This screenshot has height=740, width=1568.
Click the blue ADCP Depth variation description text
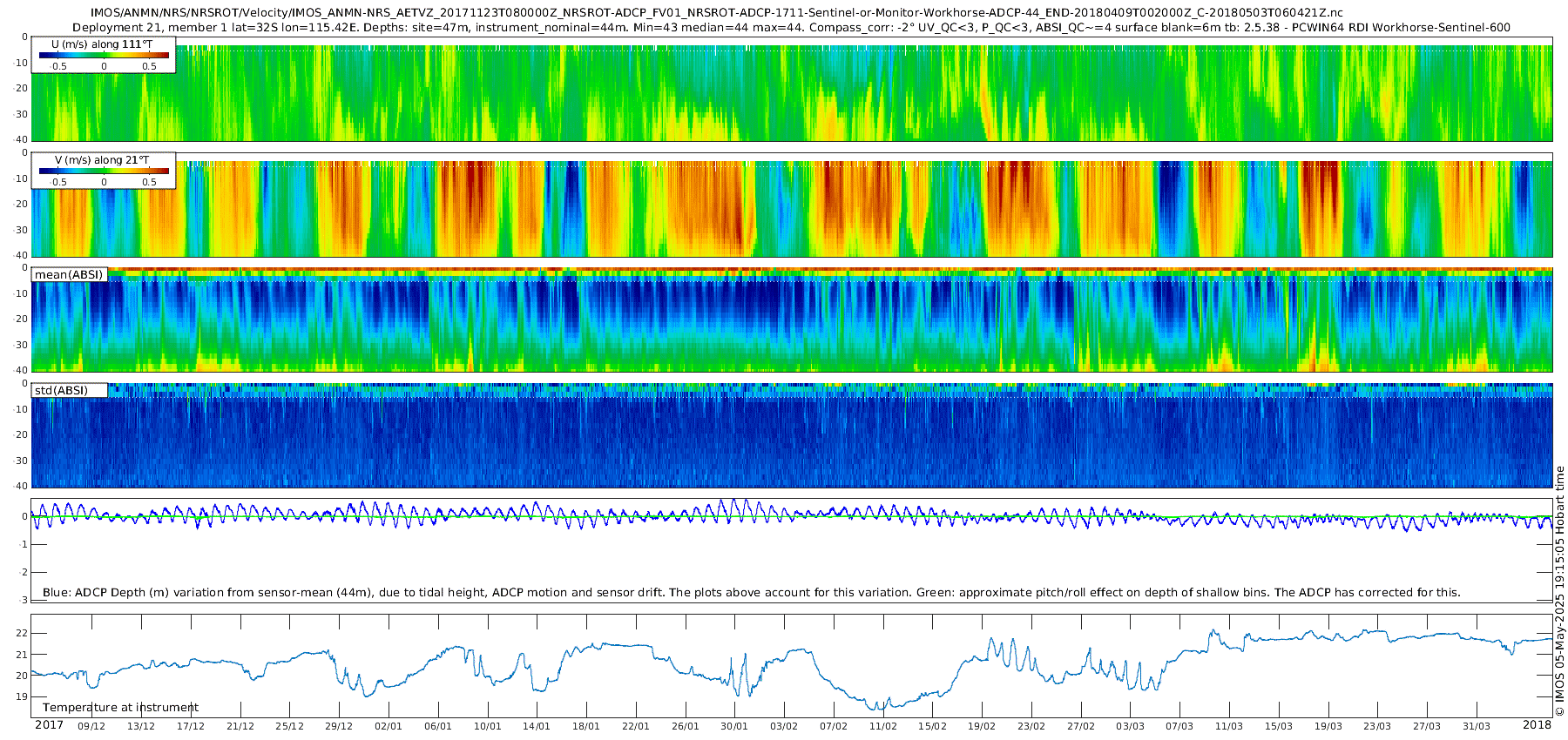click(751, 592)
